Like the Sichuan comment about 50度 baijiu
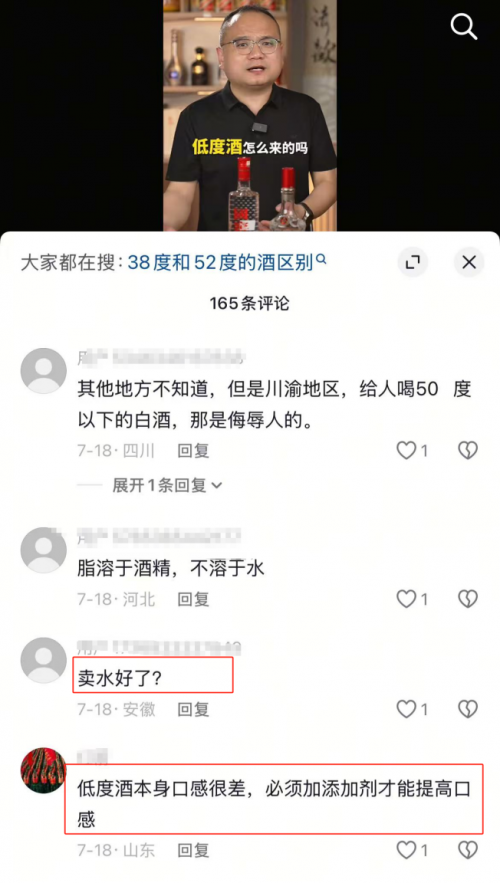 click(x=412, y=451)
